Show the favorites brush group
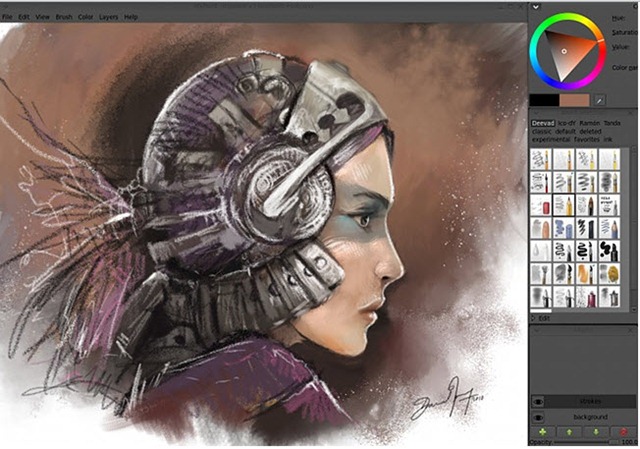The width and height of the screenshot is (640, 449). 587,140
